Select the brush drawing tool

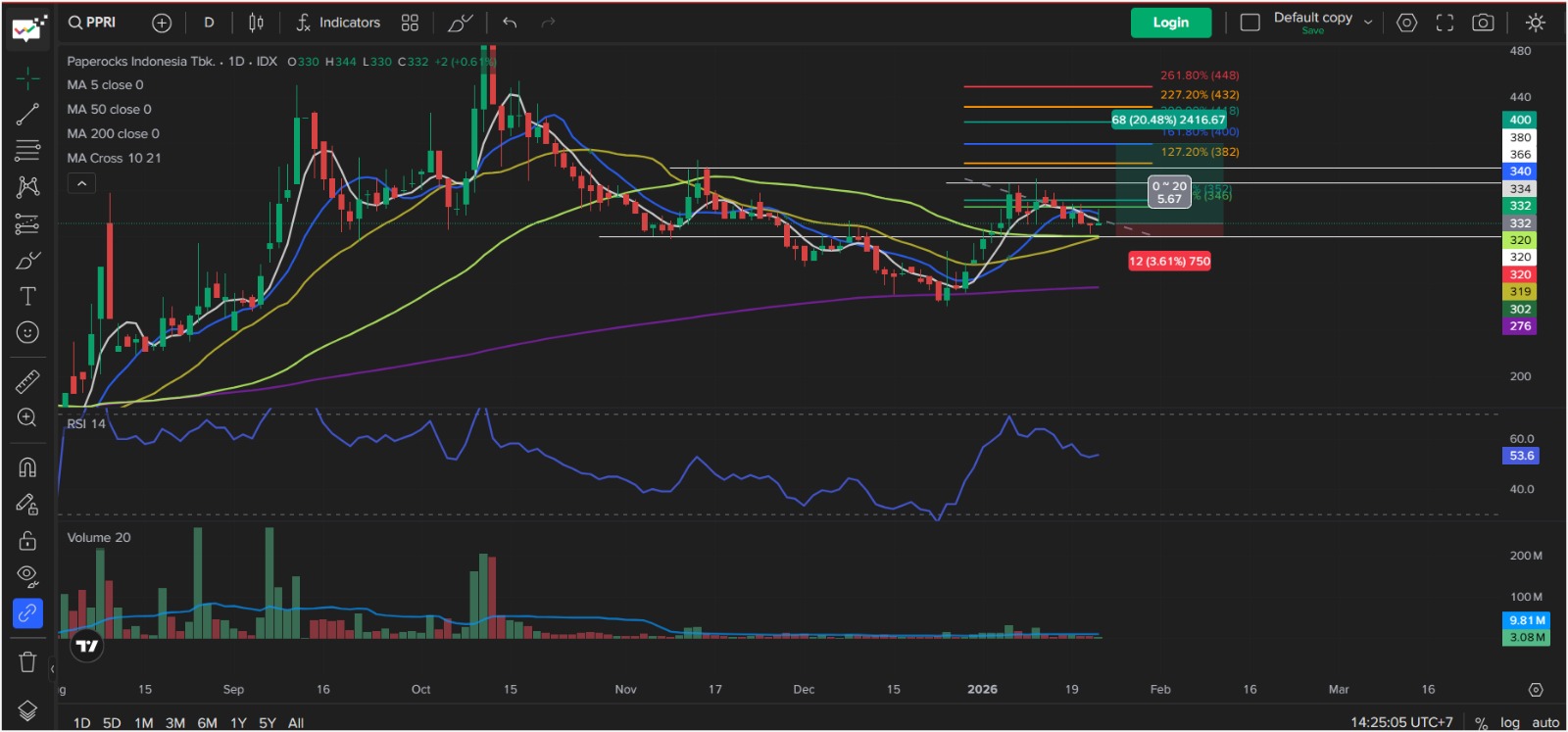[27, 260]
